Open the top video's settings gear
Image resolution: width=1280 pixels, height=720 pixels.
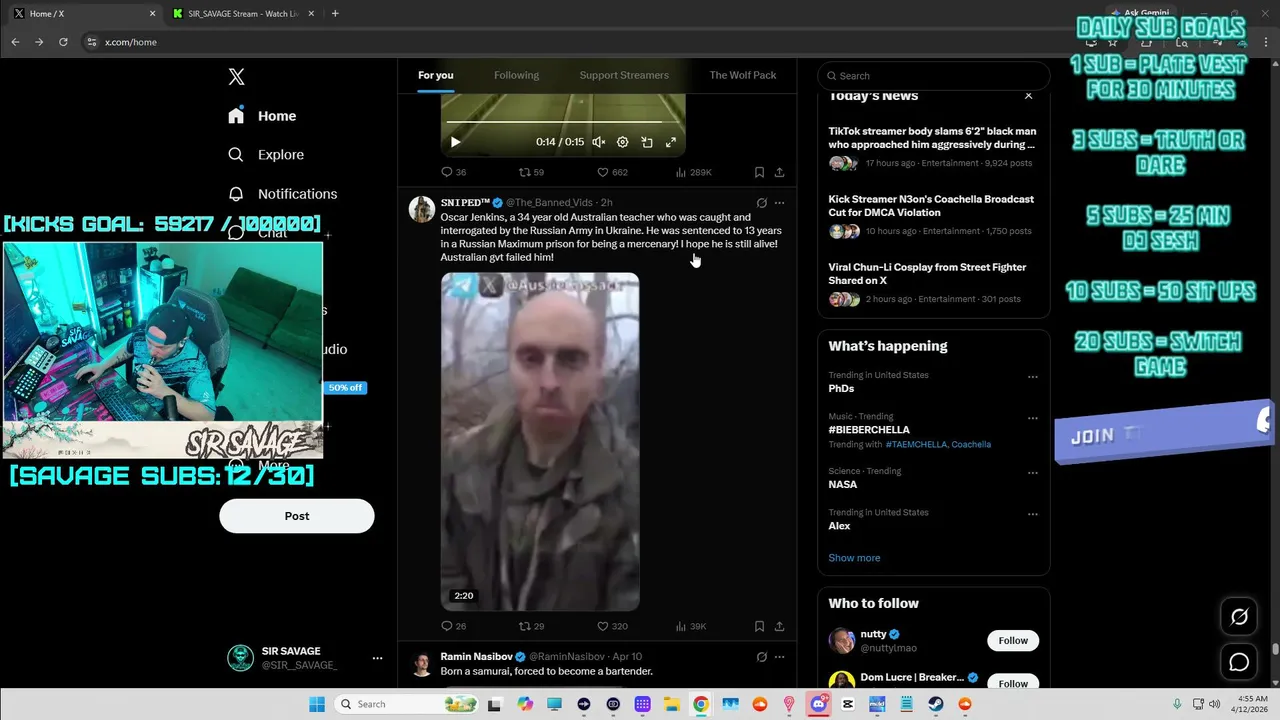622,142
